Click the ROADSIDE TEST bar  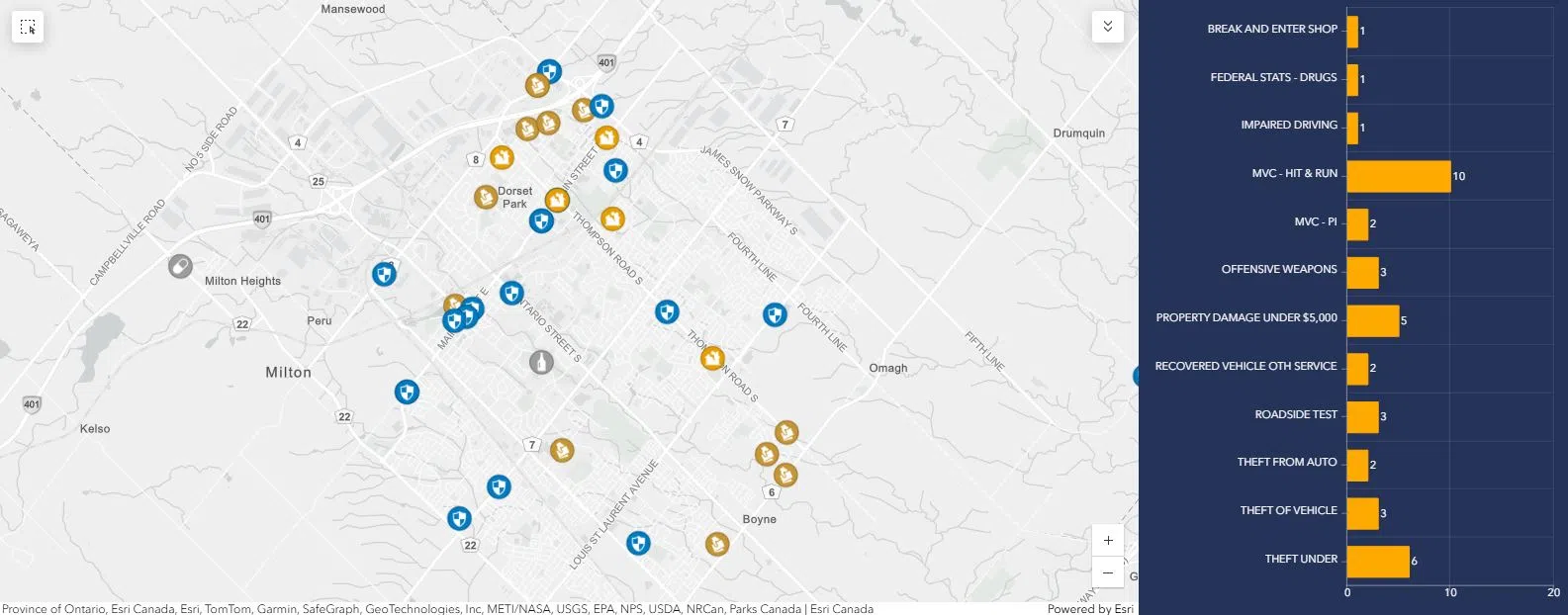pyautogui.click(x=1362, y=416)
